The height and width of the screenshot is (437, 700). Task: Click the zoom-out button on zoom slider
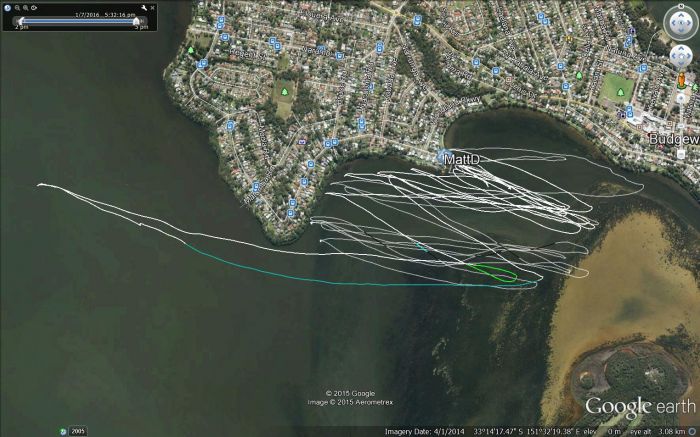point(681,154)
